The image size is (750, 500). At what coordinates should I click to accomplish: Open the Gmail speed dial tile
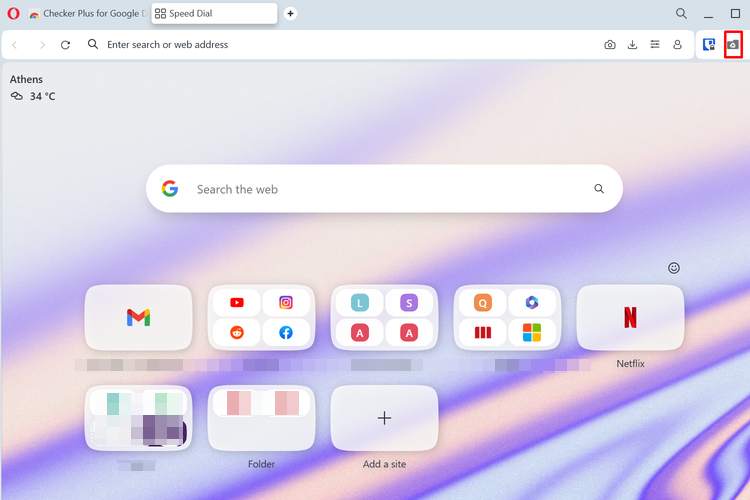click(138, 317)
